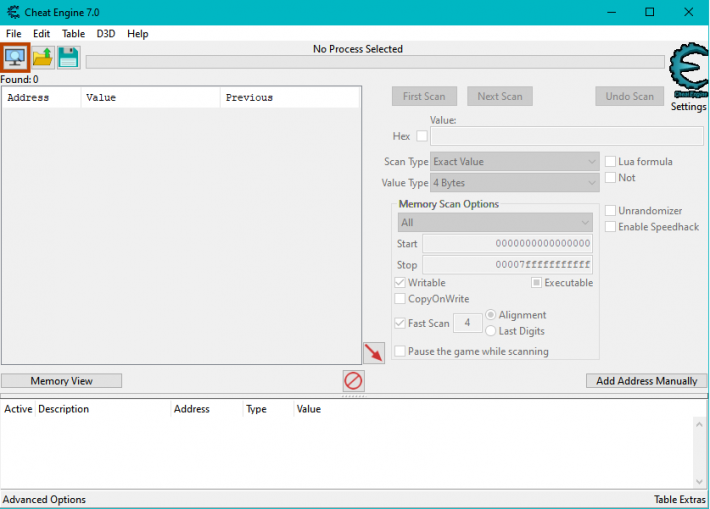Check the CopyOnWrite option
This screenshot has width=710, height=509.
pyautogui.click(x=399, y=299)
